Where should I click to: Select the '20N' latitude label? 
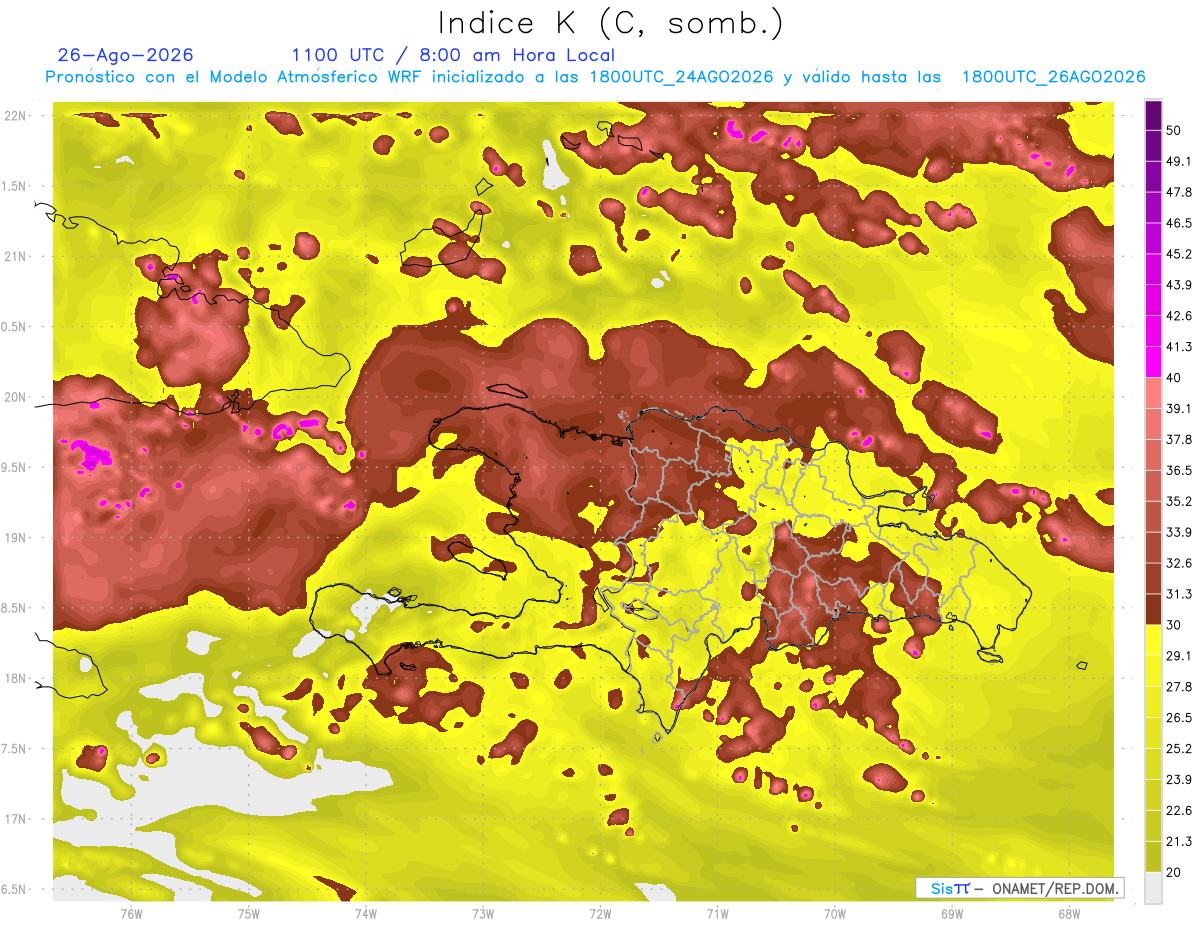[15, 397]
